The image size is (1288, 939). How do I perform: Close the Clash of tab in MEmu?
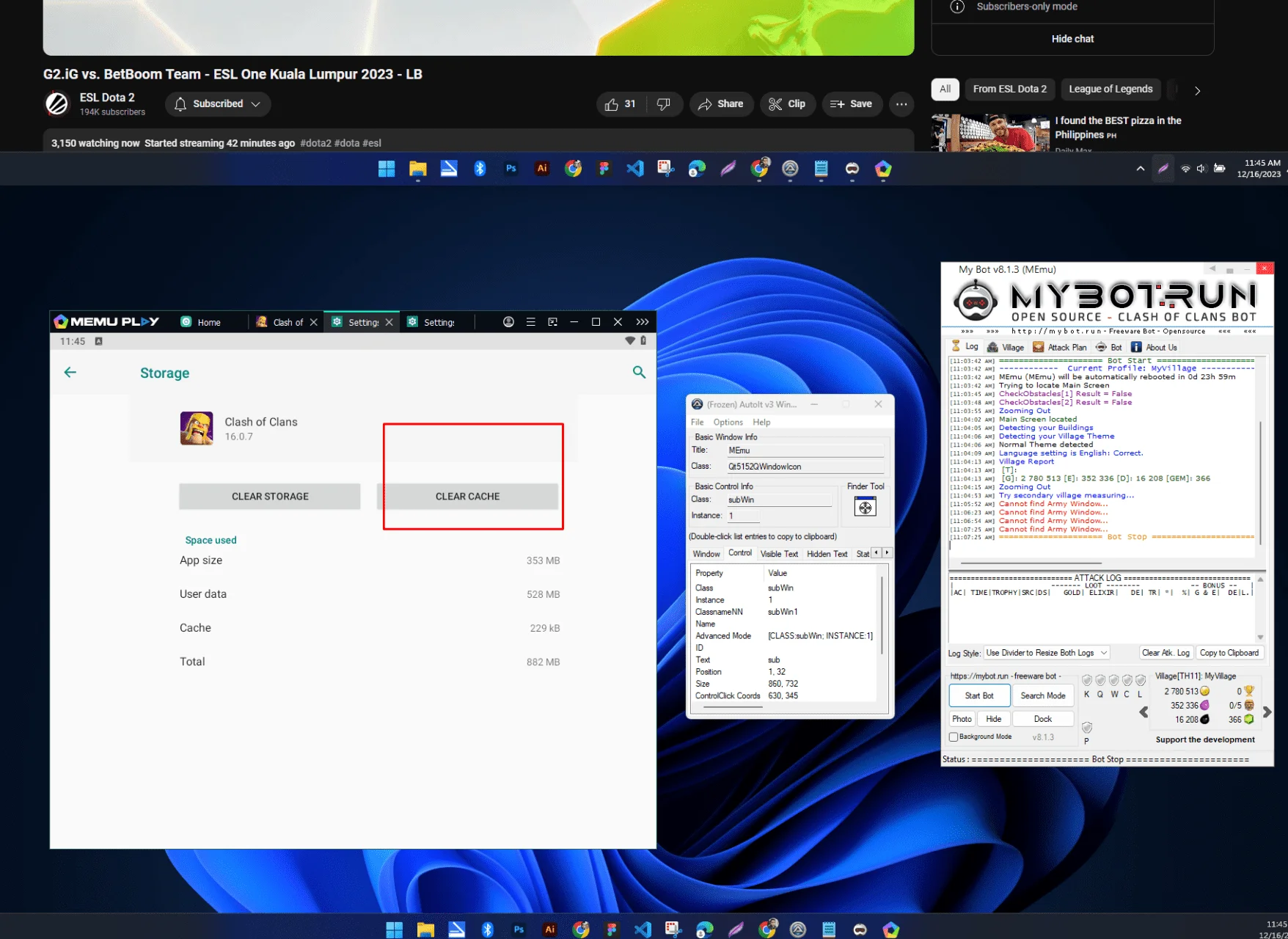(314, 322)
